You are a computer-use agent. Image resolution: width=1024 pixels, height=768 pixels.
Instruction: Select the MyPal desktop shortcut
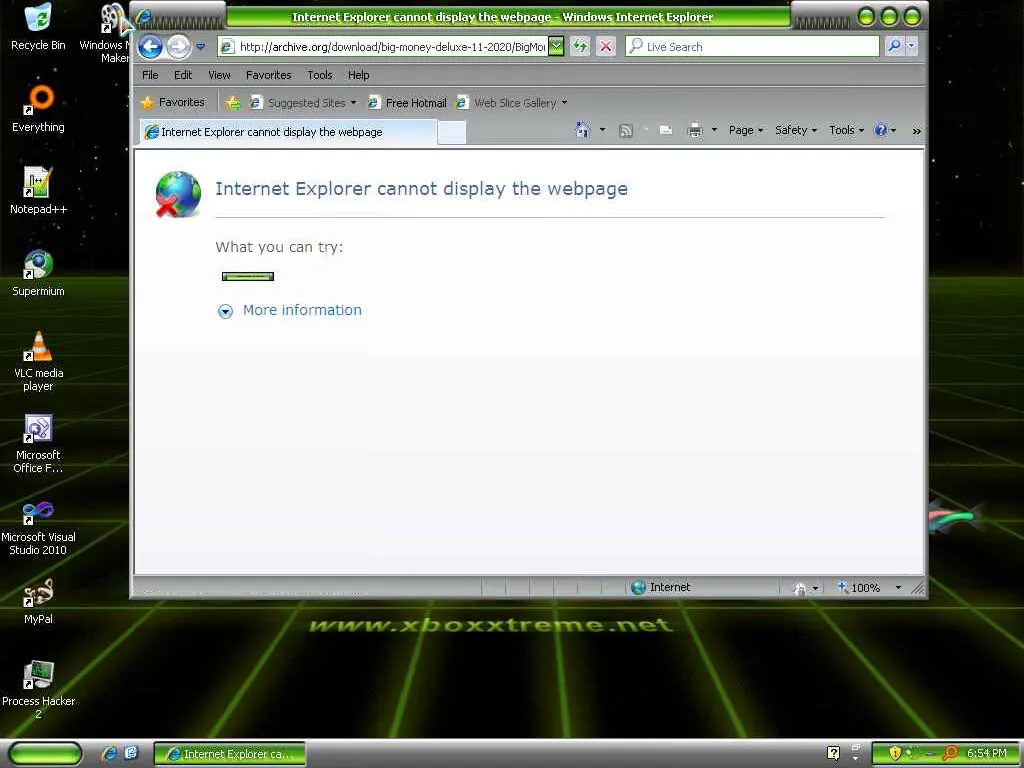pos(38,601)
